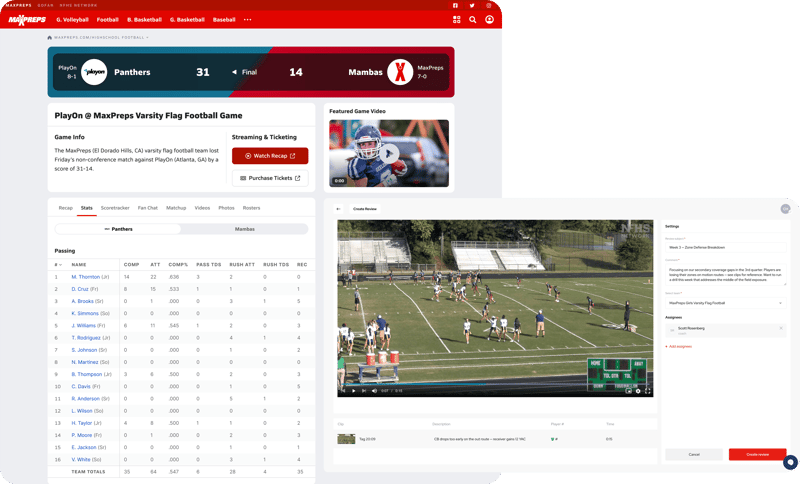Click the Review subject input field
Screen dimensions: 800x484
(725, 247)
